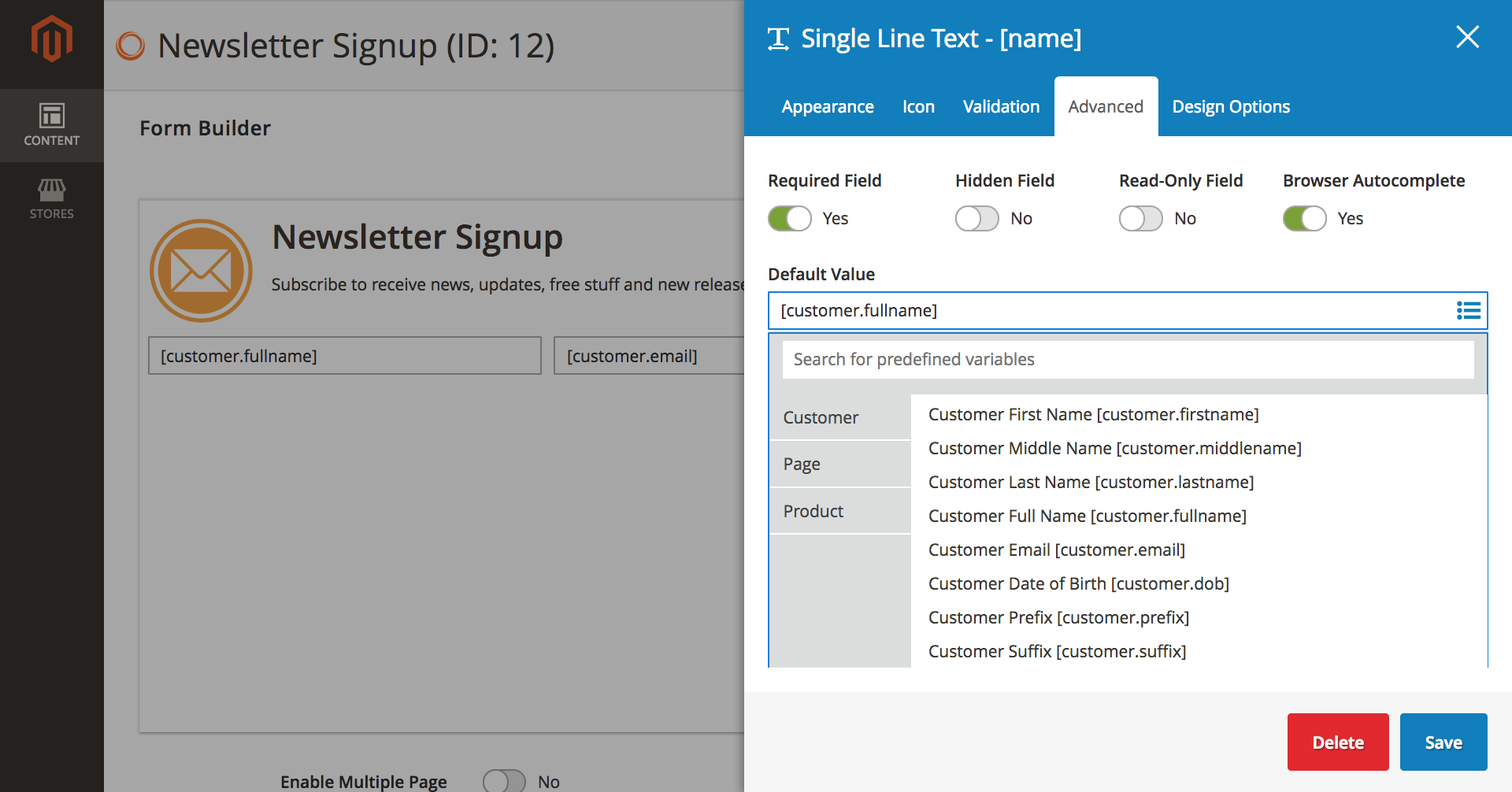The width and height of the screenshot is (1512, 792).
Task: Click the orange circle icon beside page title
Action: [131, 46]
